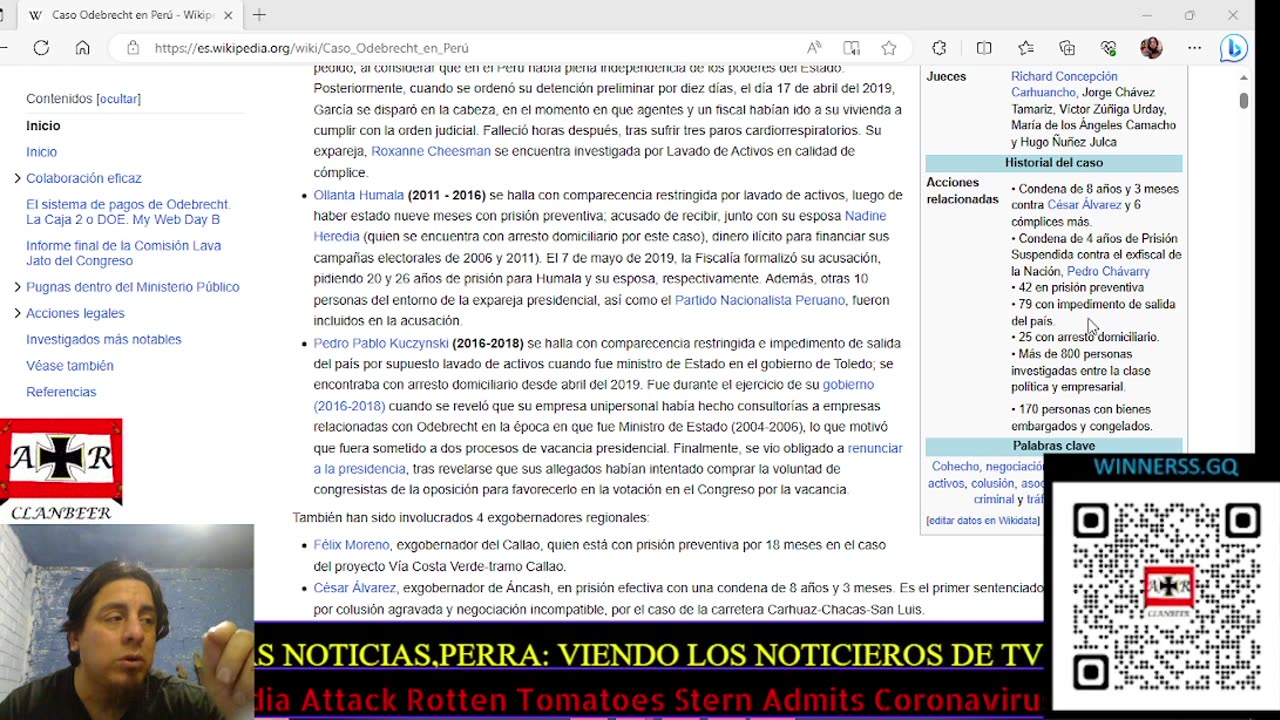Click scrollbar up arrow
This screenshot has height=720, width=1280.
(1244, 77)
